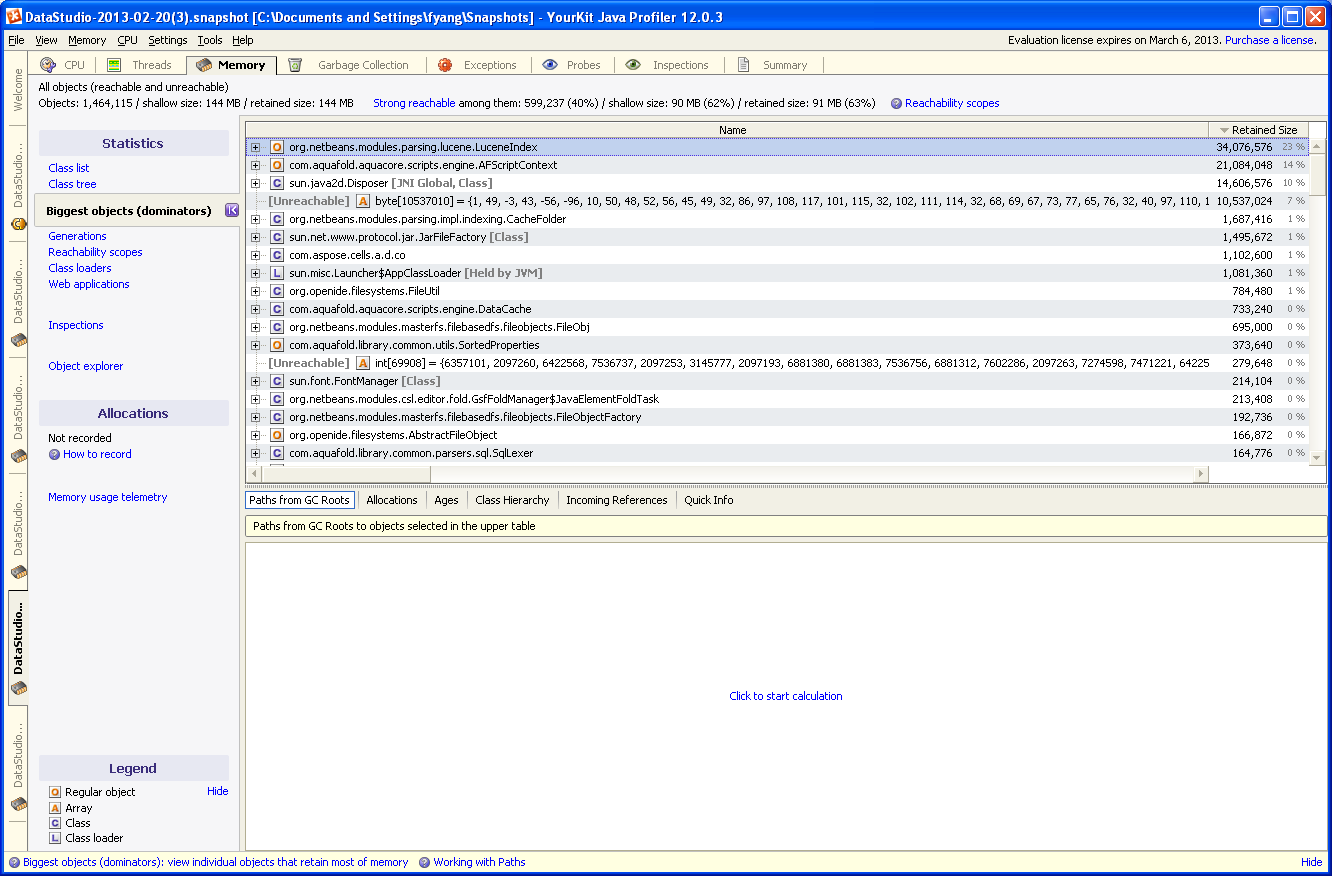Open Class list in Statistics
Image resolution: width=1332 pixels, height=876 pixels.
pyautogui.click(x=69, y=168)
